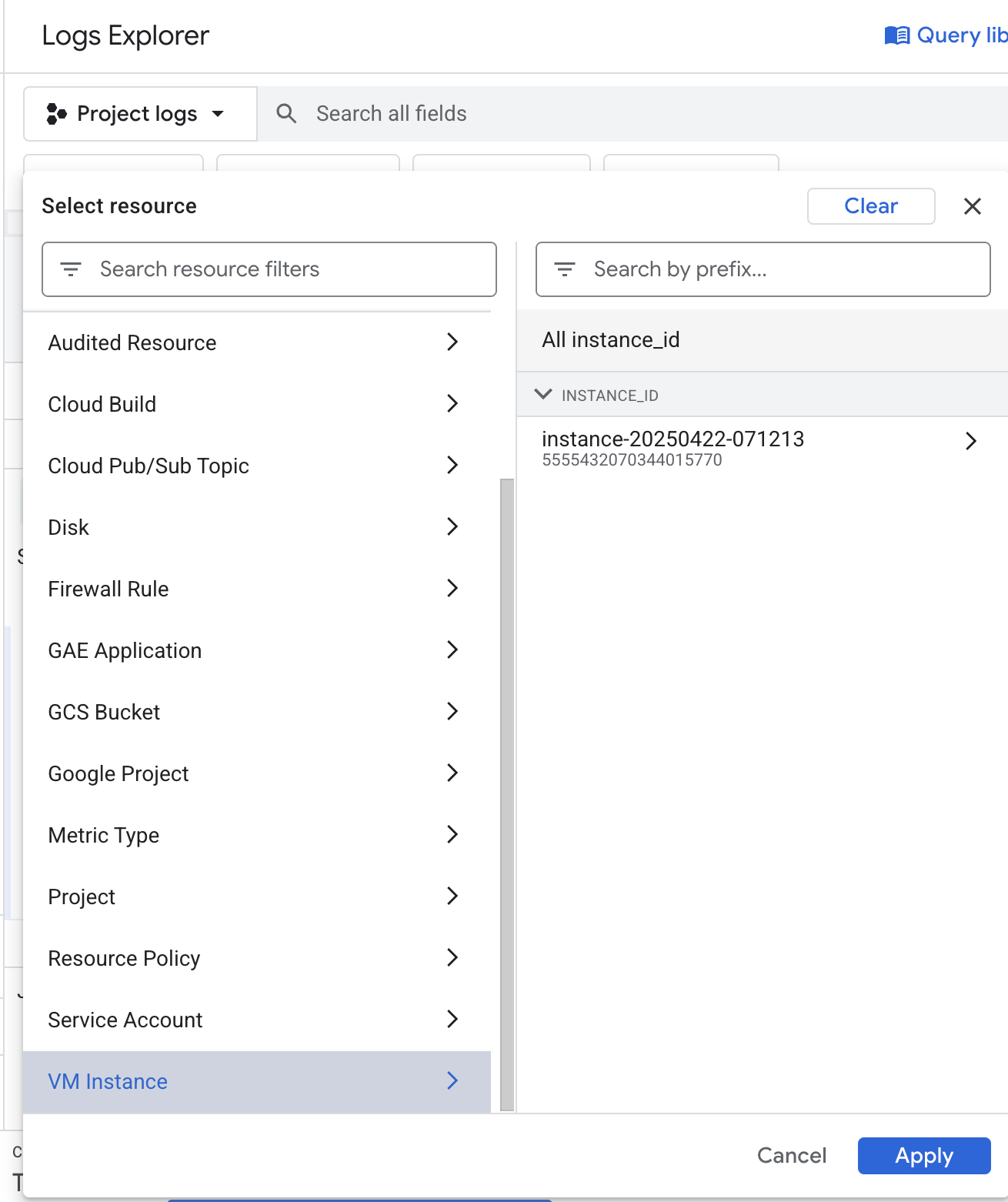Expand GAE Application chevron arrow
This screenshot has width=1008, height=1202.
(x=452, y=649)
